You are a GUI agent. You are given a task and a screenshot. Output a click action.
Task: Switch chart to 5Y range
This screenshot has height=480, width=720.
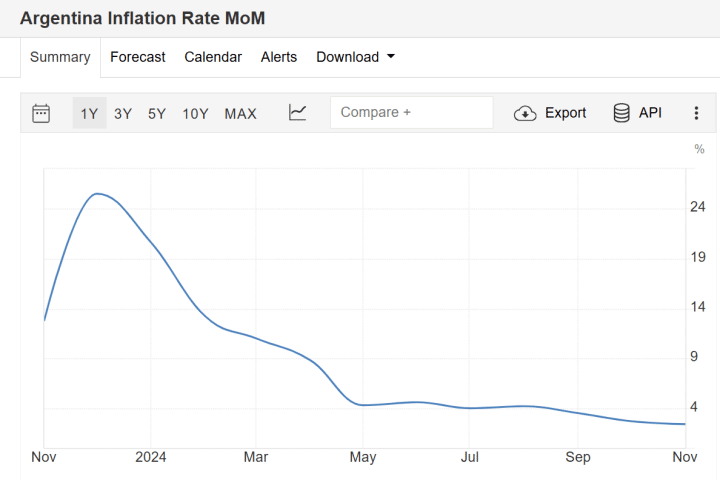click(157, 113)
